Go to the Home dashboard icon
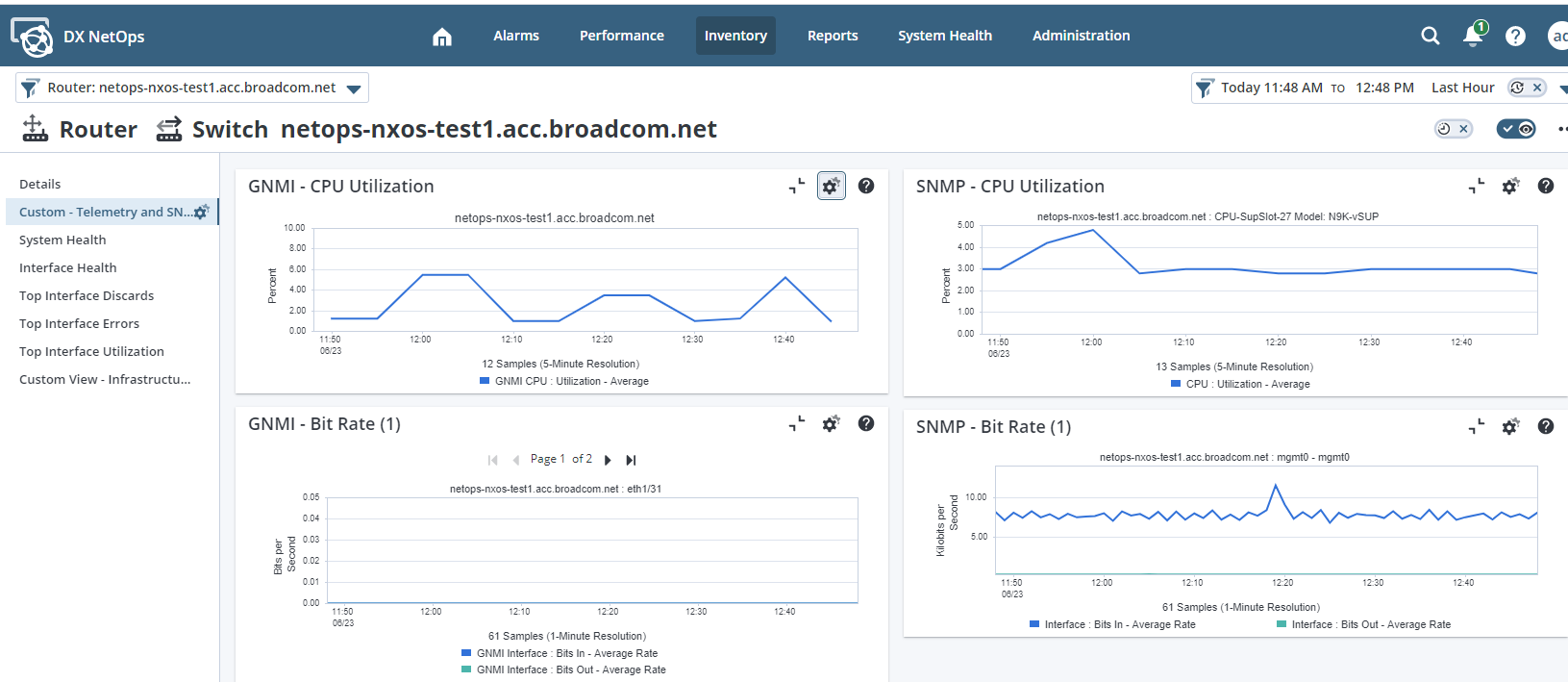The height and width of the screenshot is (682, 1568). 442,37
